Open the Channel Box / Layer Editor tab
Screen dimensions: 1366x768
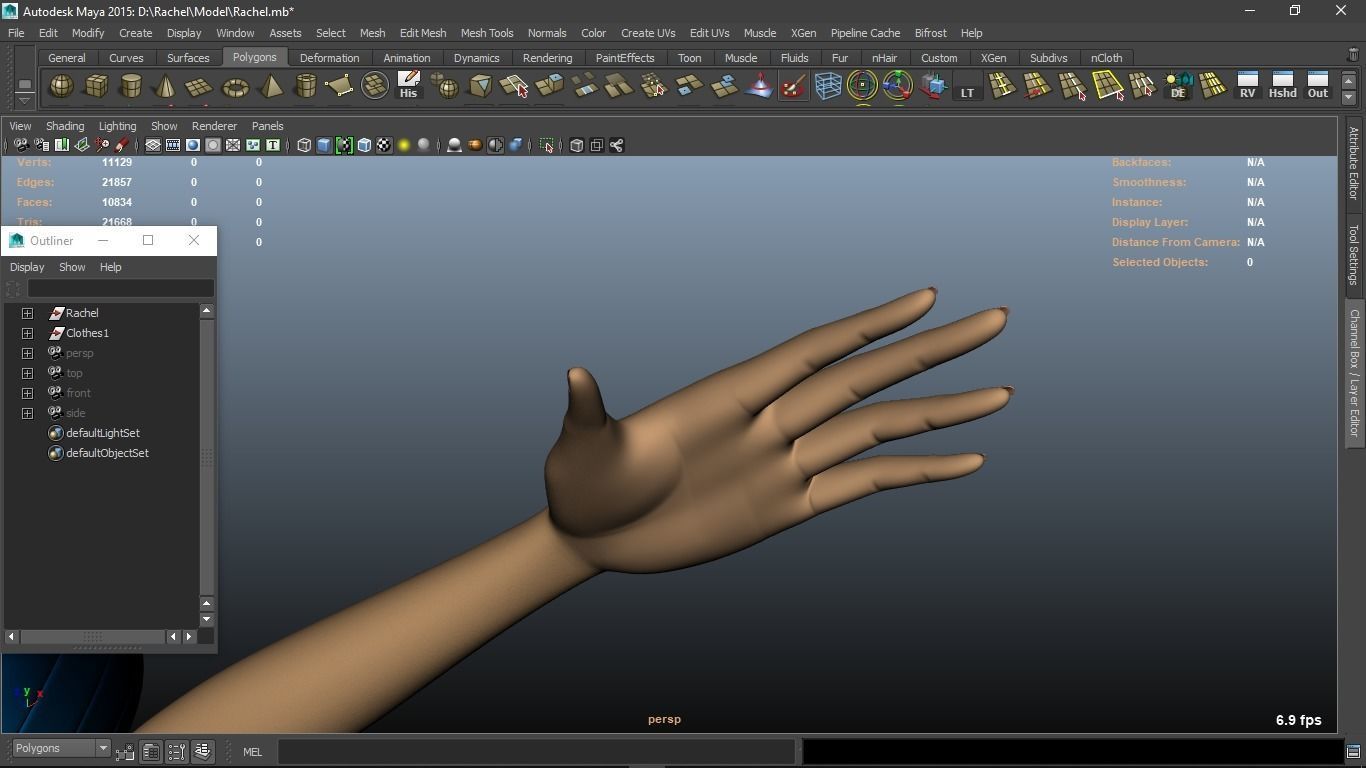click(1354, 373)
